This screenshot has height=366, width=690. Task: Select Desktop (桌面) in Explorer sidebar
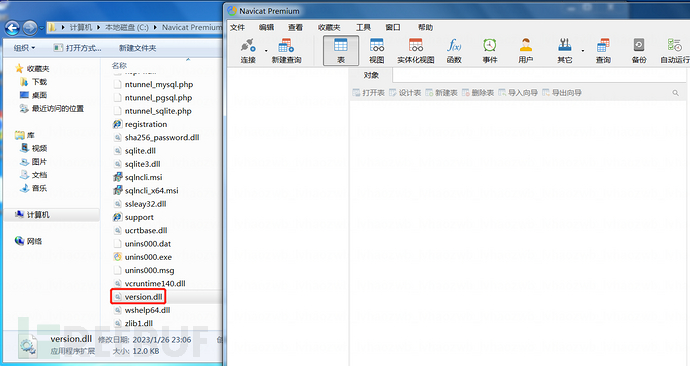(x=34, y=95)
